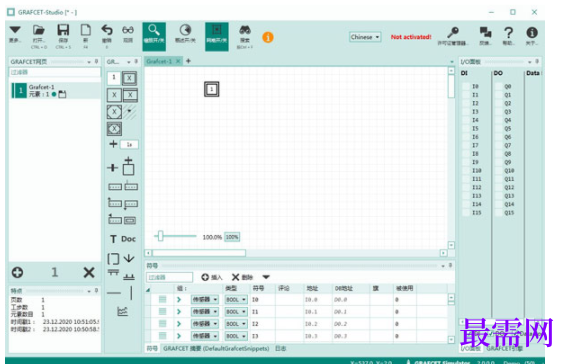572x364 pixels.
Task: Toggle digital input I12 checkbox
Action: pos(466,187)
